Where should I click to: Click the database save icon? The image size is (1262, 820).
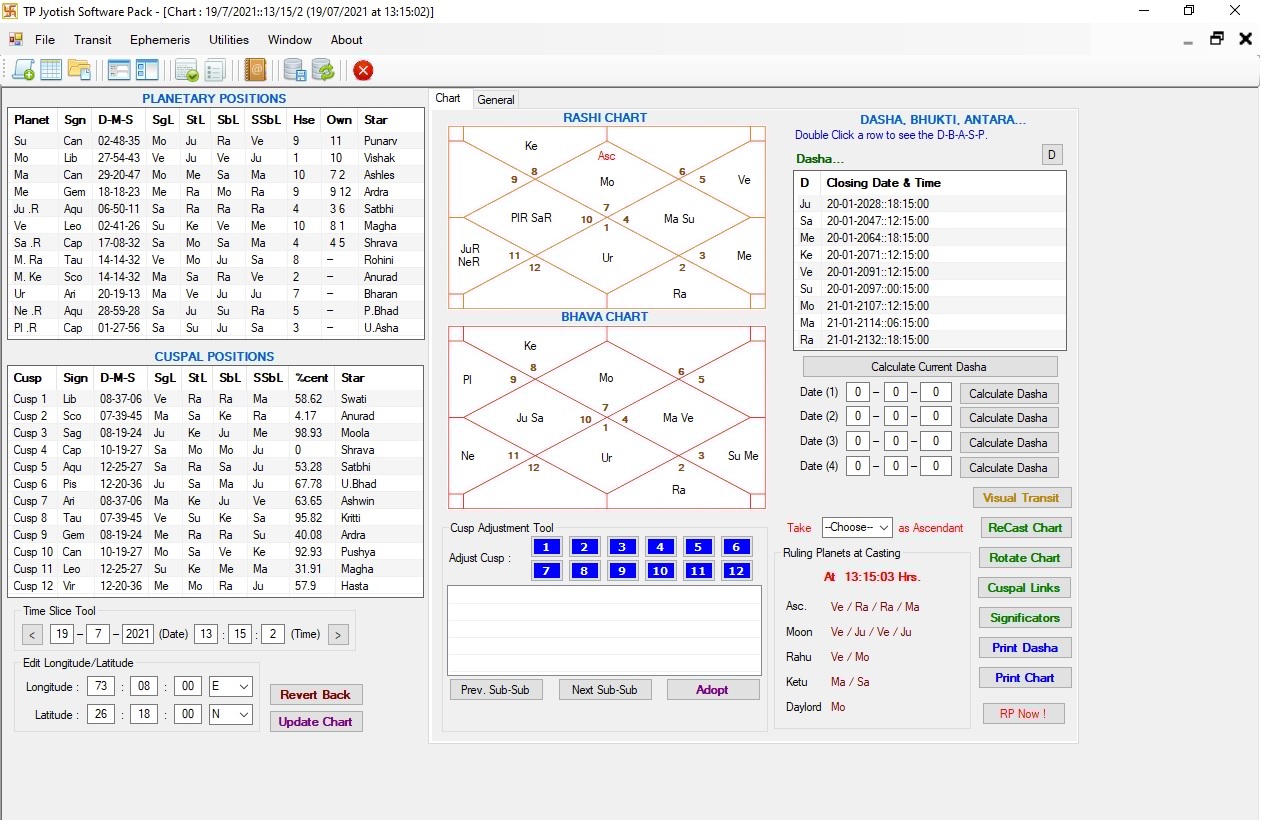point(294,70)
